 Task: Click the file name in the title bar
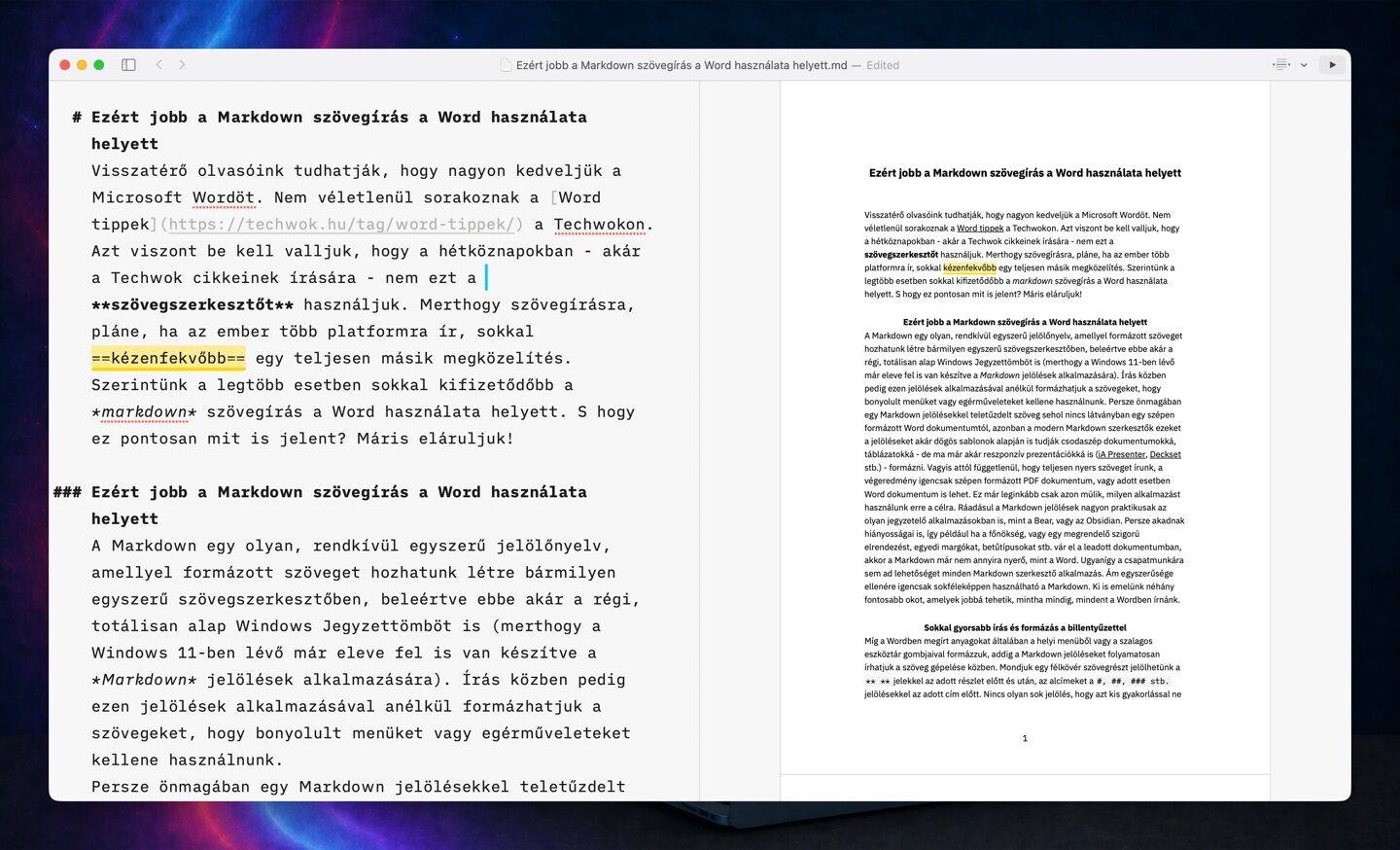click(682, 65)
